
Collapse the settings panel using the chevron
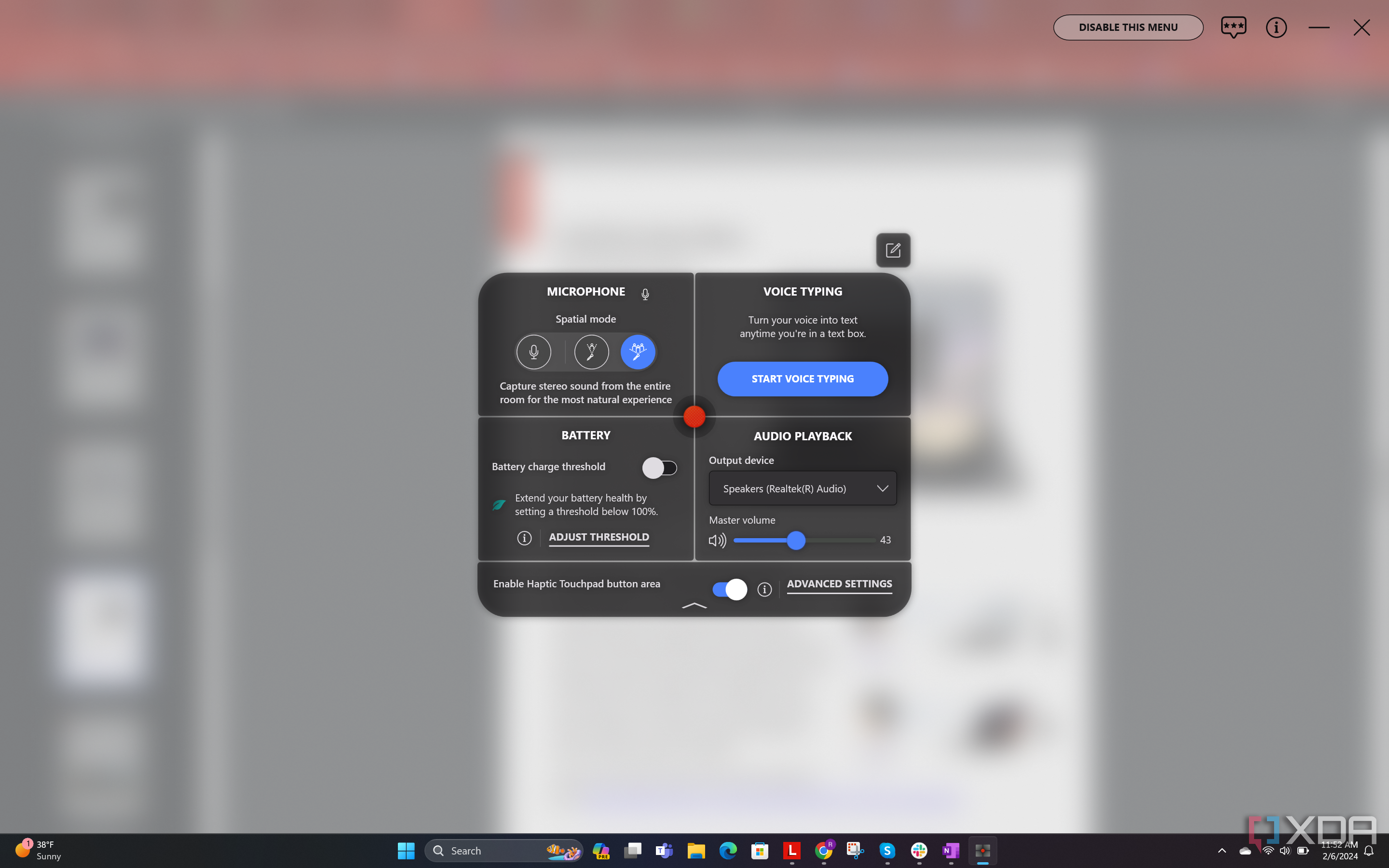pyautogui.click(x=694, y=605)
